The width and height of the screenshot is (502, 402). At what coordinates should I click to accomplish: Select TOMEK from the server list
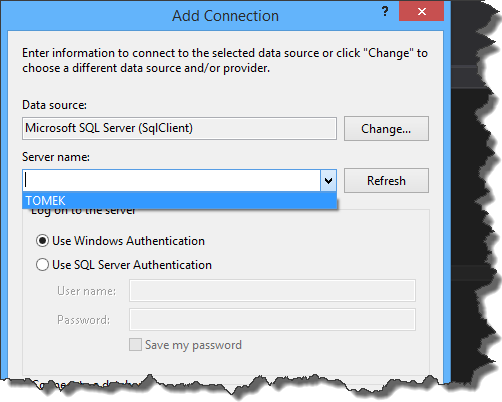[x=179, y=201]
